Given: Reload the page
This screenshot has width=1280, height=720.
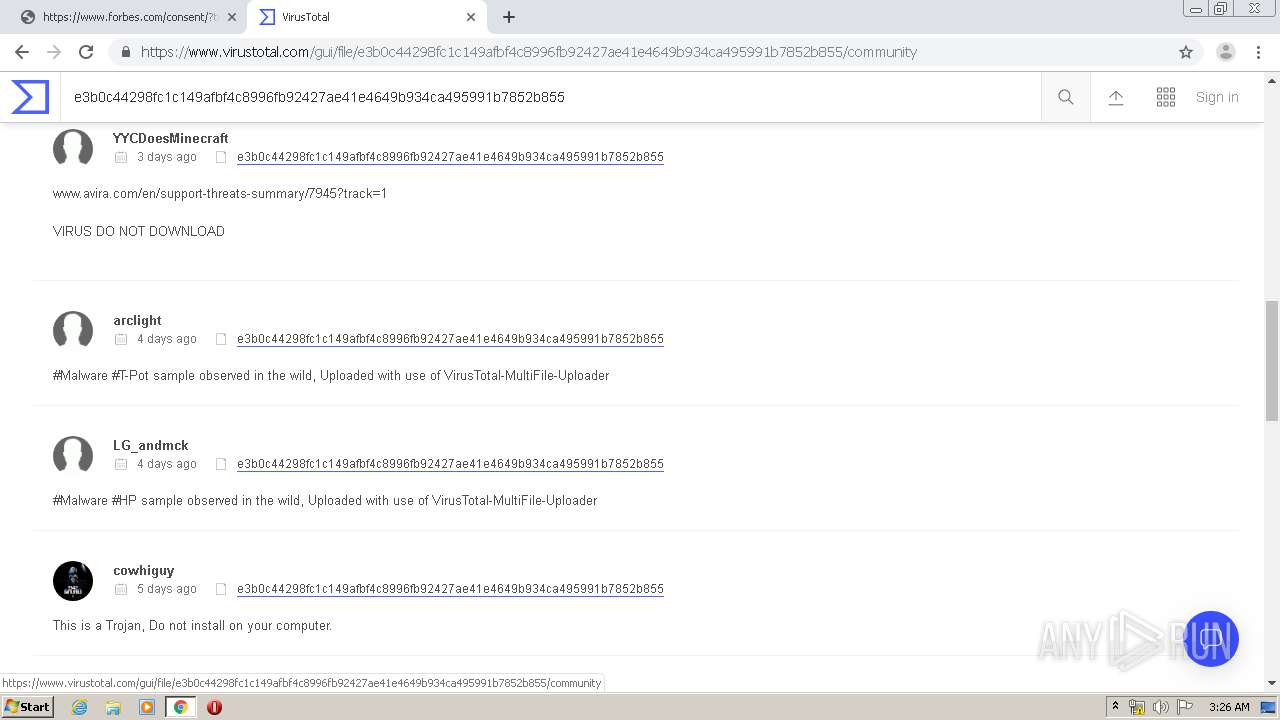Looking at the screenshot, I should point(86,52).
